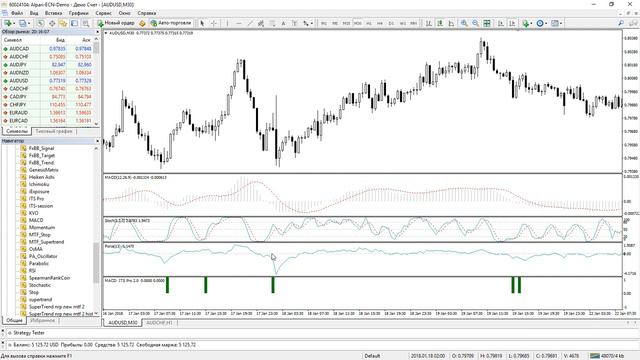Switch to D1 timeframe
This screenshot has width=640, height=360.
click(391, 23)
